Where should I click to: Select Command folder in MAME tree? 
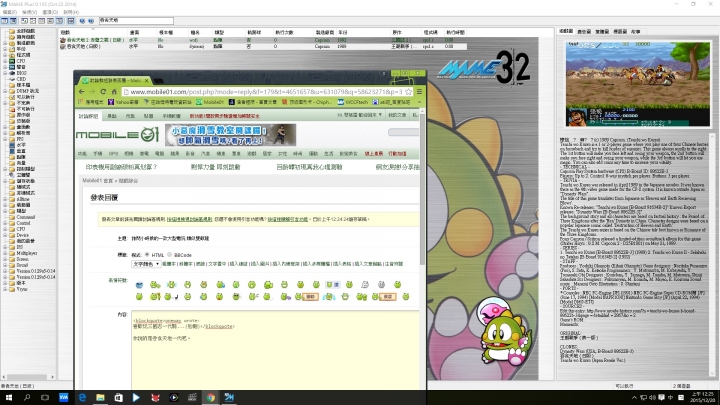point(25,217)
